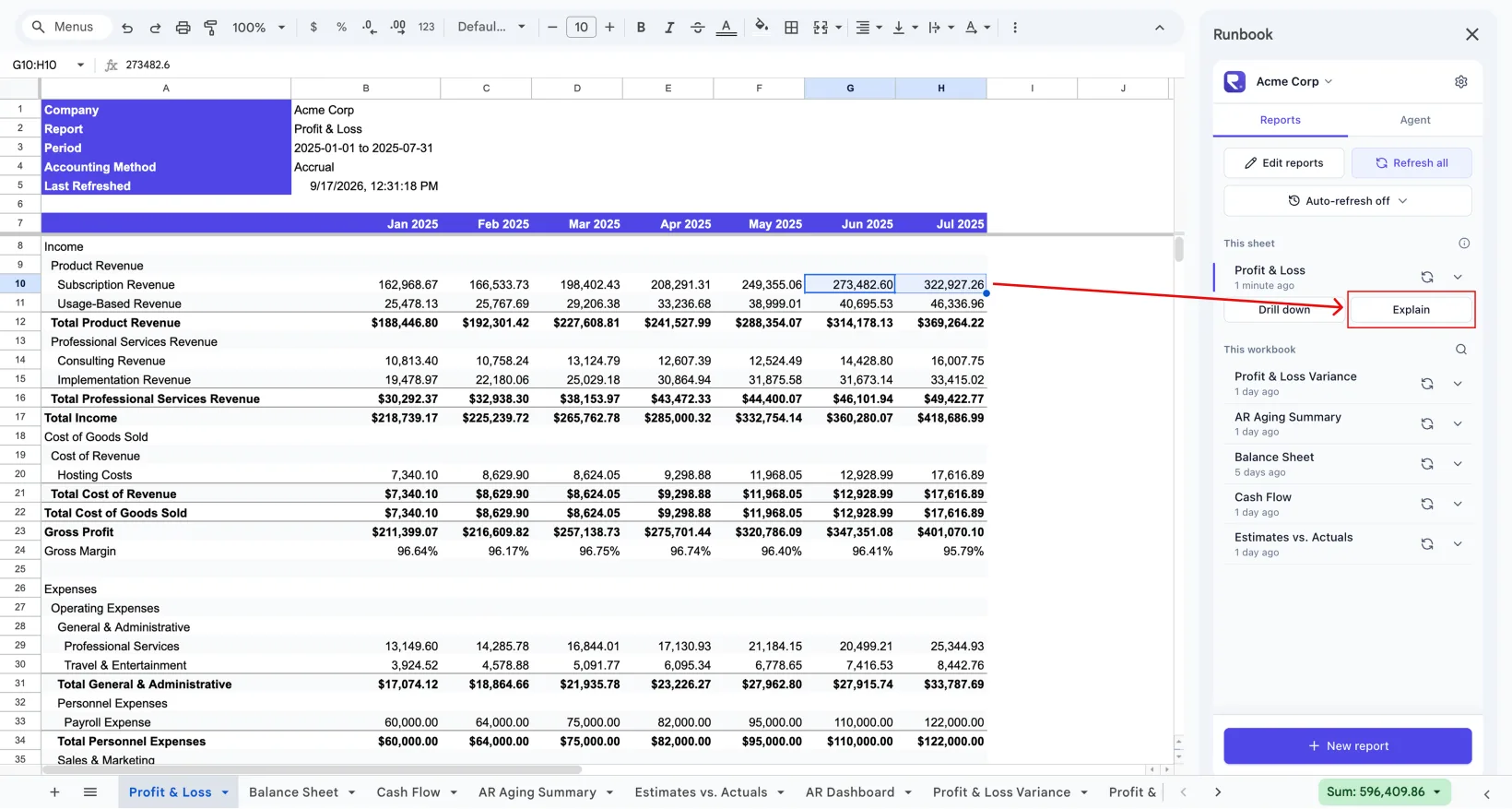Image resolution: width=1512 pixels, height=809 pixels.
Task: Open the Balance Sheet sheet tab
Action: click(301, 792)
